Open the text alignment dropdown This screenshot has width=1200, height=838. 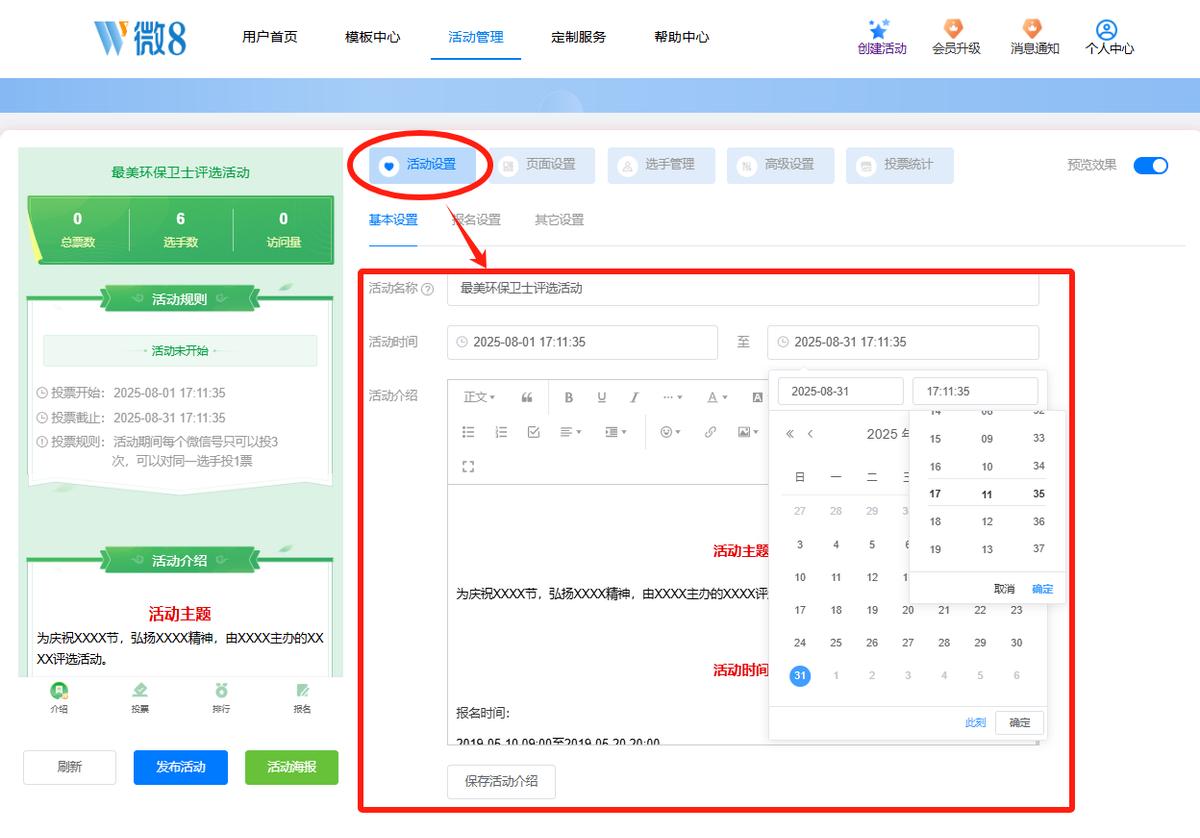click(572, 432)
